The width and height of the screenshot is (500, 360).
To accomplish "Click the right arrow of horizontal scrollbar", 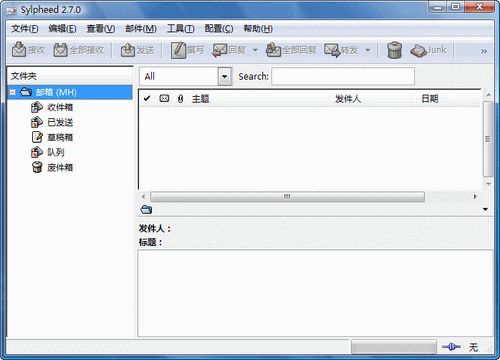I will (x=475, y=197).
